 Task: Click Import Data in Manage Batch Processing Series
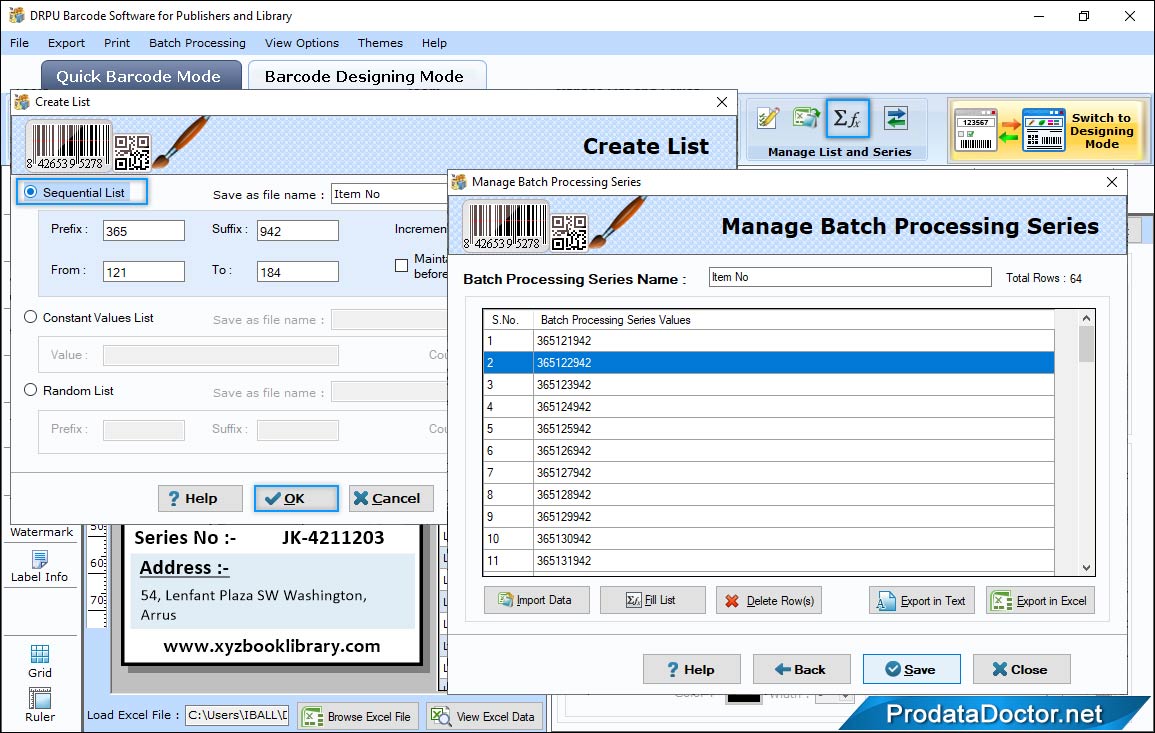pos(537,600)
